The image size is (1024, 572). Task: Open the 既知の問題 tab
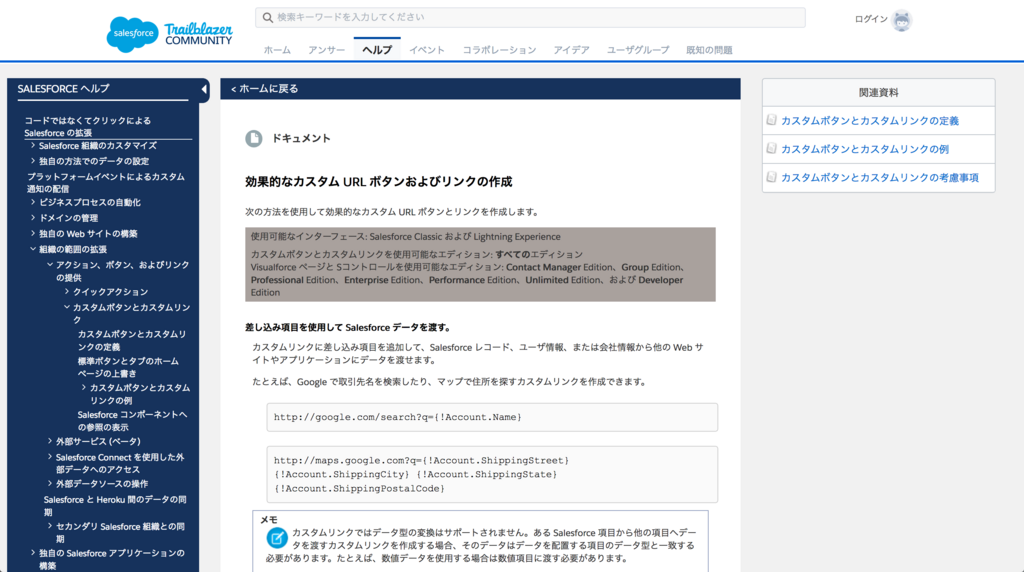pyautogui.click(x=709, y=50)
